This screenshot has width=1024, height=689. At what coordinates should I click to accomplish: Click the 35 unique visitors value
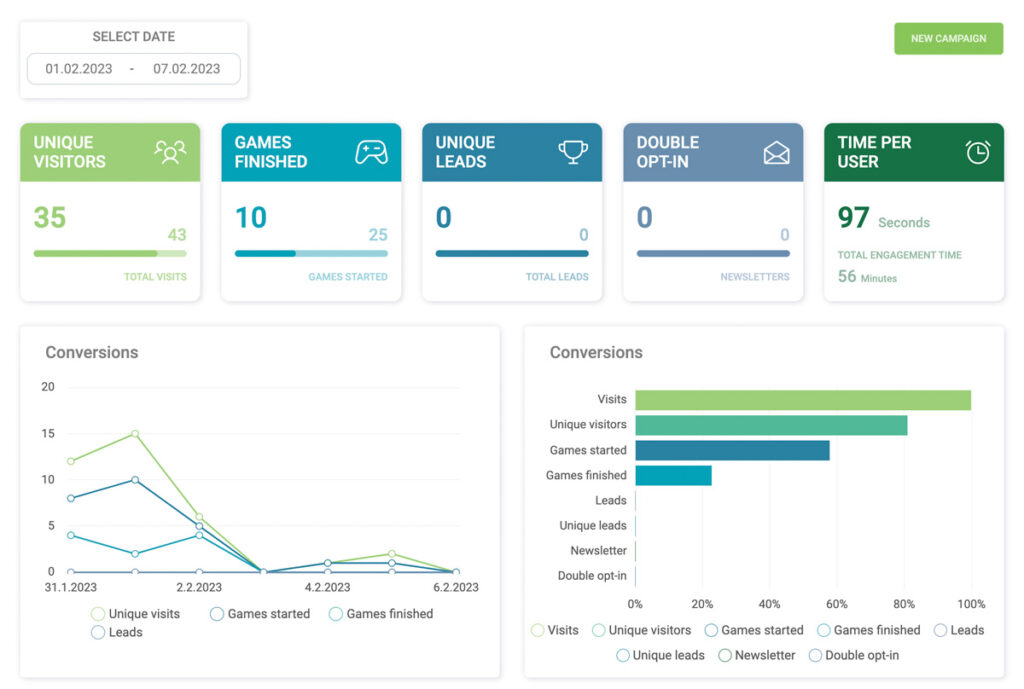point(50,217)
